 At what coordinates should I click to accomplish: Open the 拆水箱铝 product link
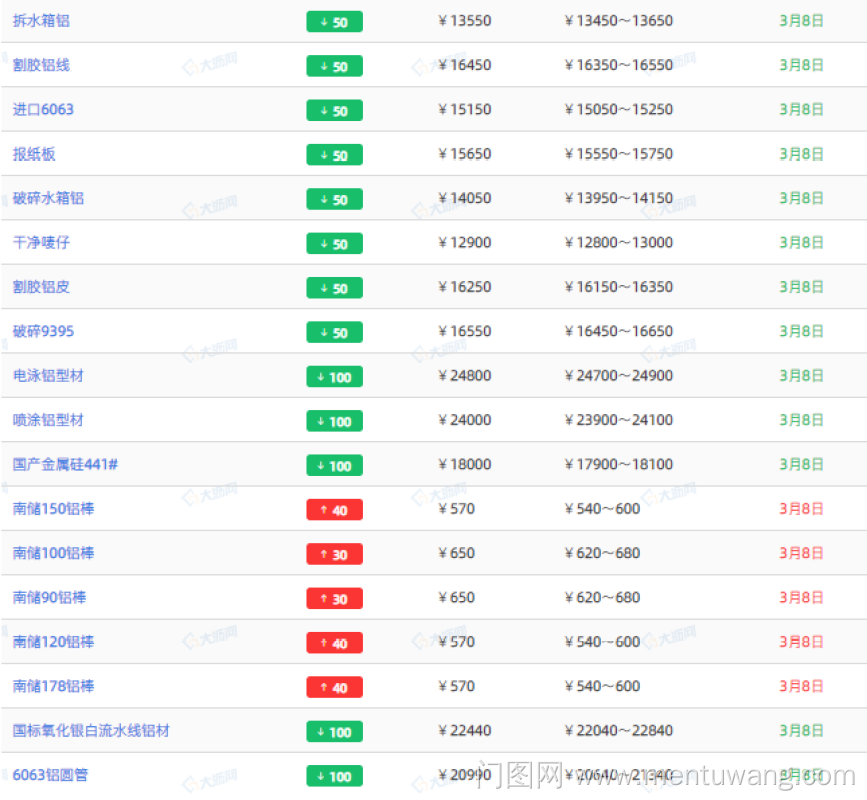[x=41, y=21]
